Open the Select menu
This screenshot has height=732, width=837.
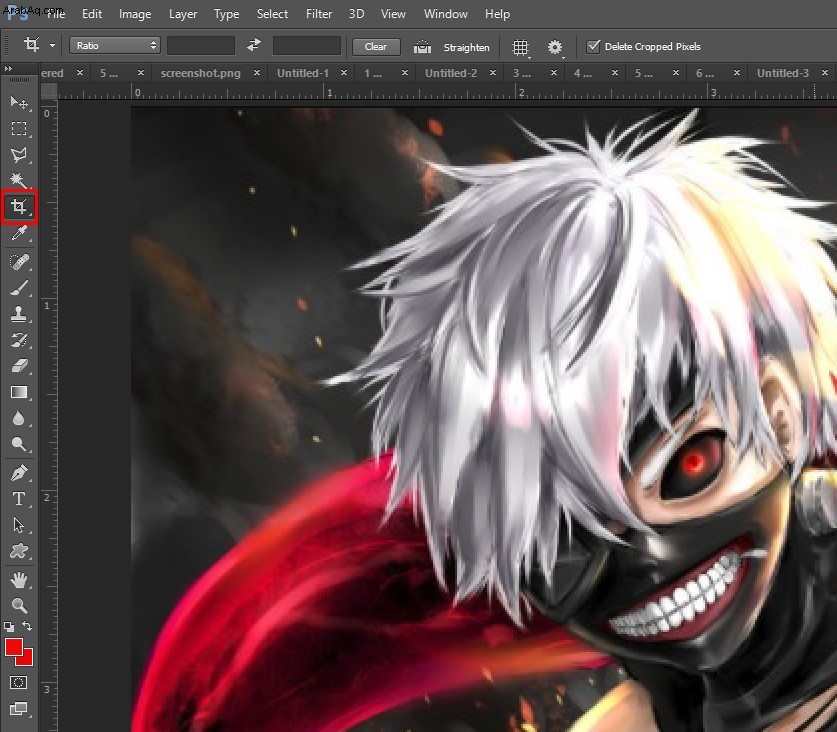pyautogui.click(x=272, y=14)
